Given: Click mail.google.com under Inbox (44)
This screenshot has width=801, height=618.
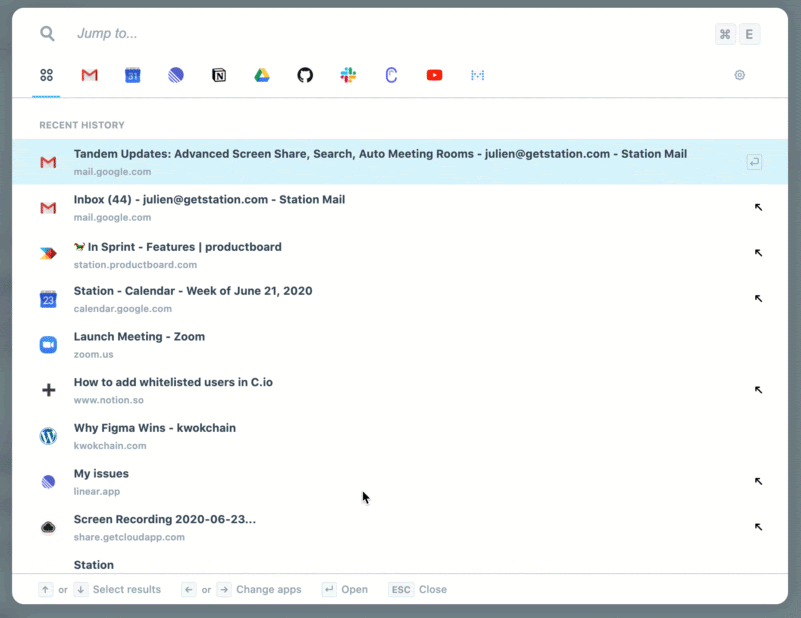Looking at the screenshot, I should (112, 217).
